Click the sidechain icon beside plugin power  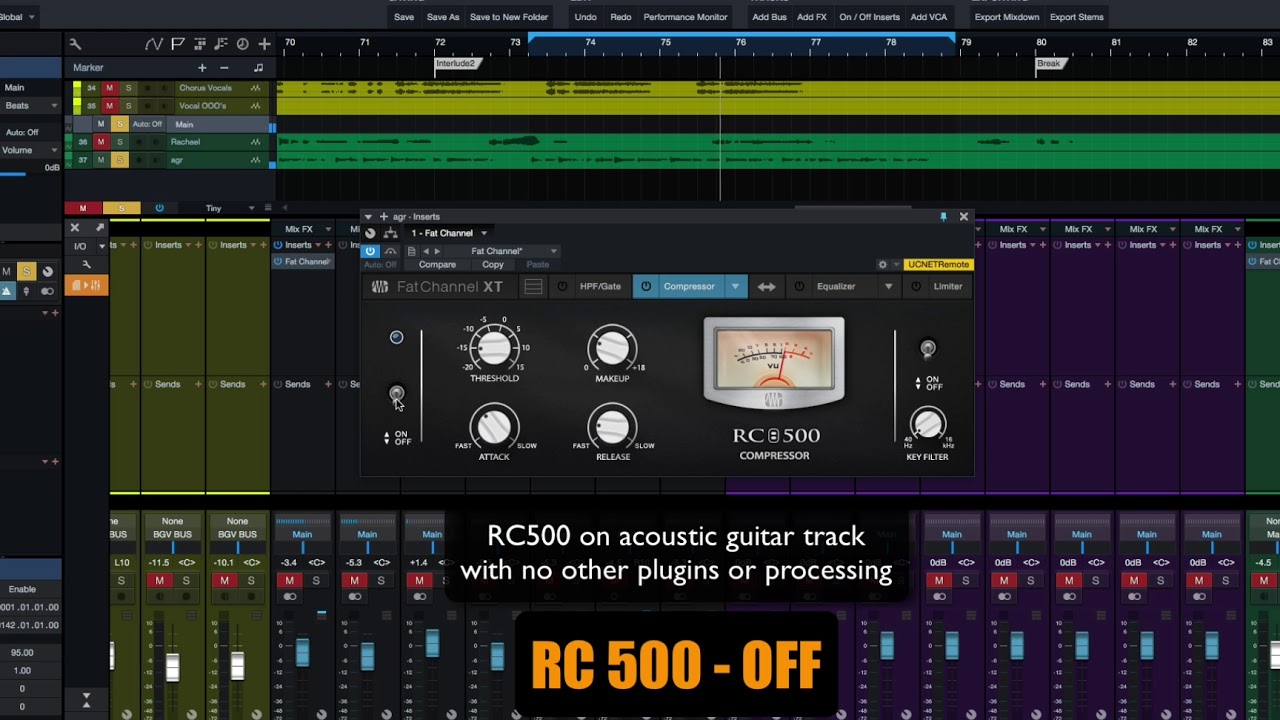390,251
